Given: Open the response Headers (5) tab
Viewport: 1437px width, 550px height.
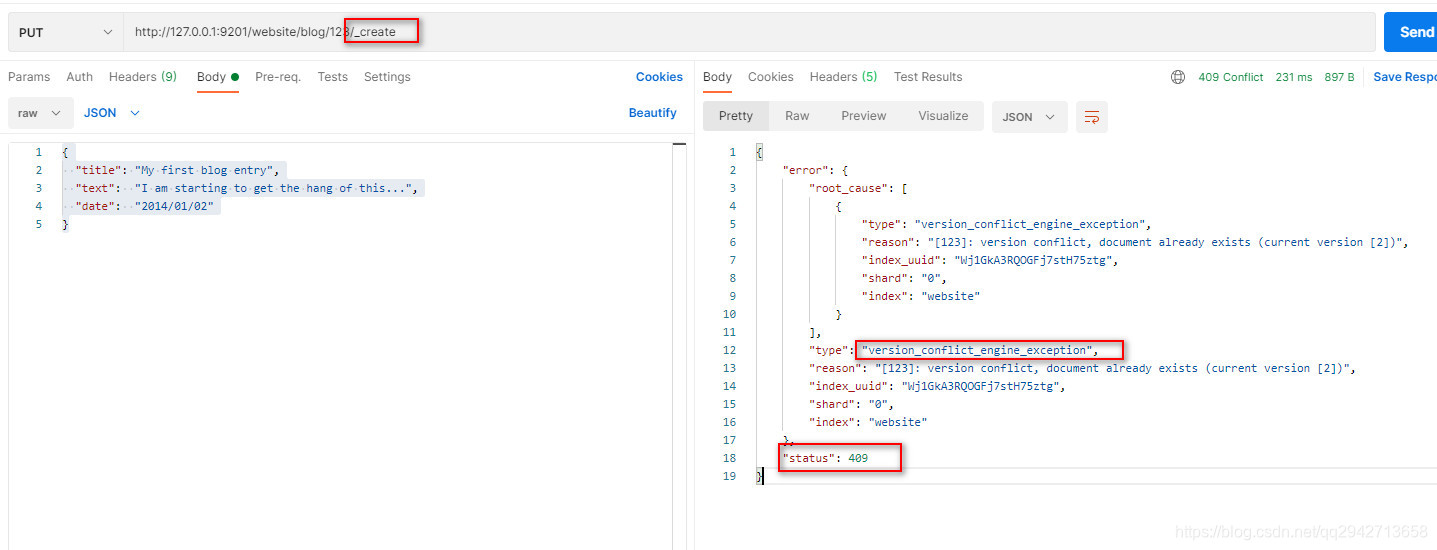Looking at the screenshot, I should click(843, 77).
